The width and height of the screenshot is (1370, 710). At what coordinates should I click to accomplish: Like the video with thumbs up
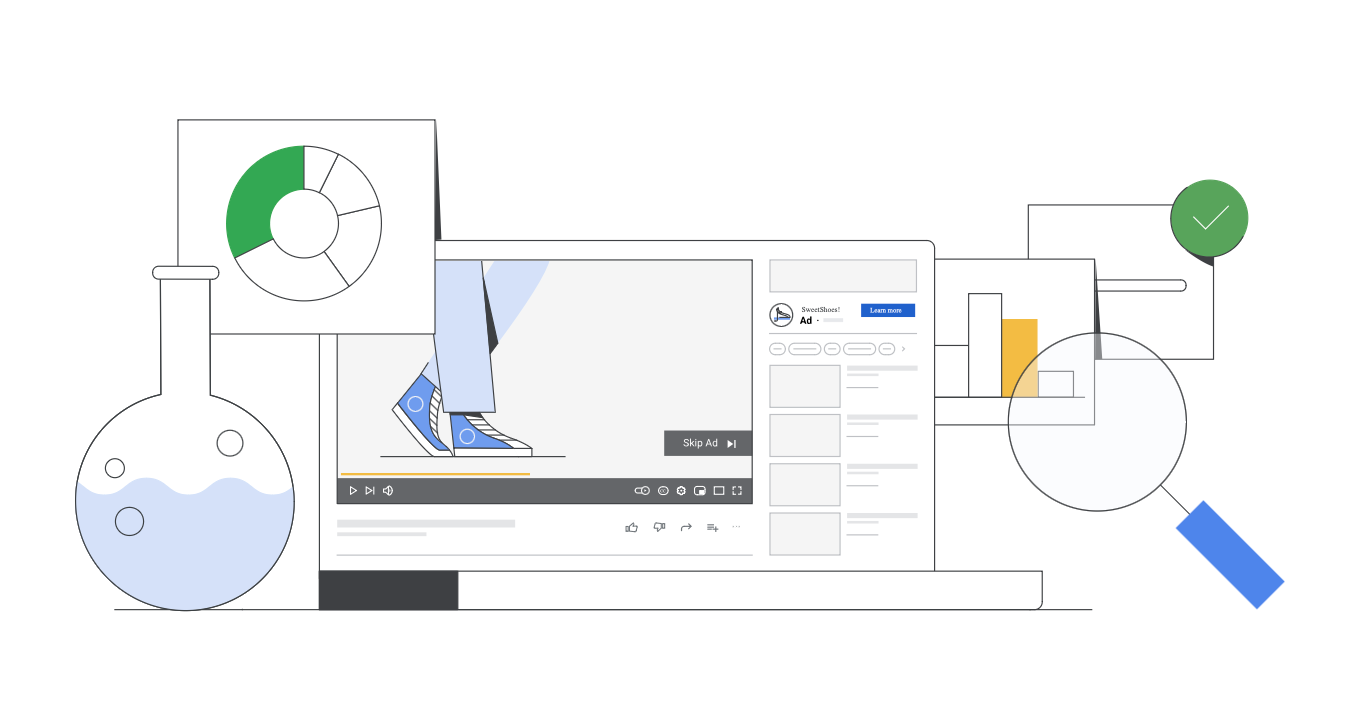coord(631,527)
